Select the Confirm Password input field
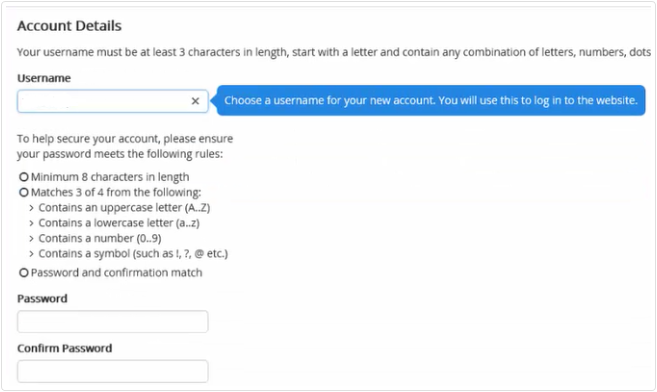The image size is (657, 392). click(x=113, y=371)
